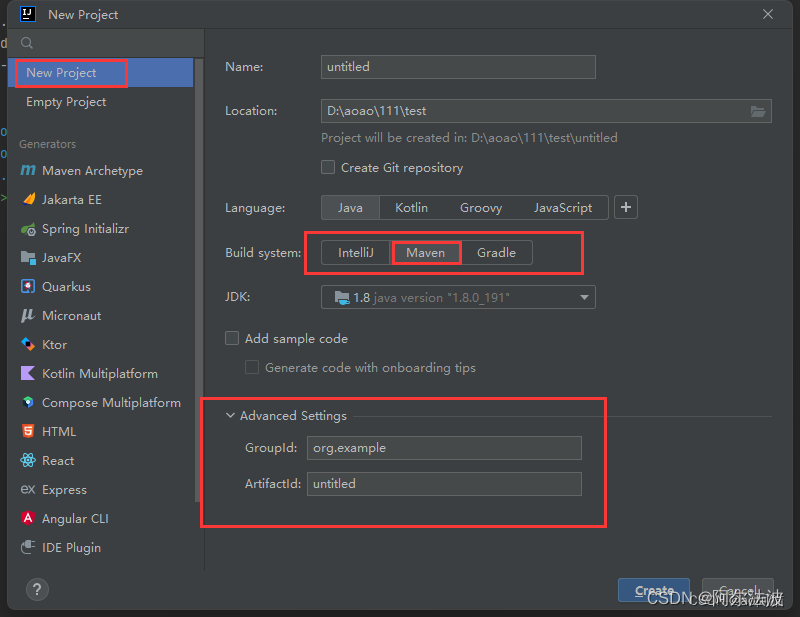
Task: Click the search magnifier icon
Action: click(x=27, y=43)
